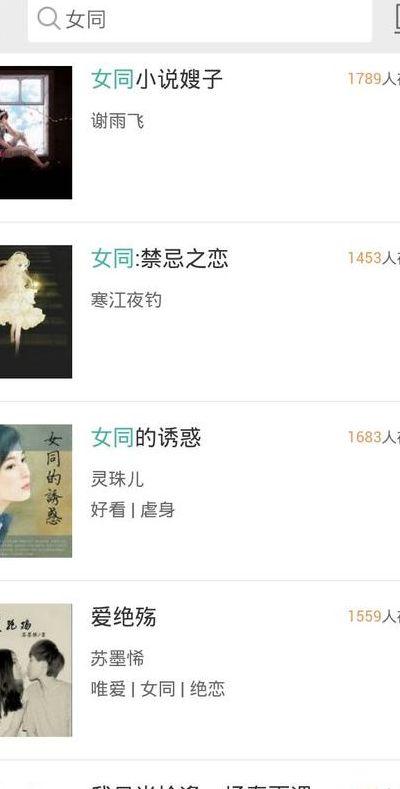Tap author name 苏墨悕

coord(117,658)
